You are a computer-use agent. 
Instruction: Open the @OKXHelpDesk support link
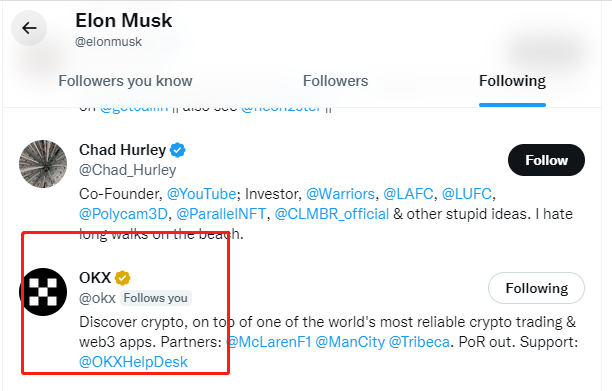pos(133,362)
